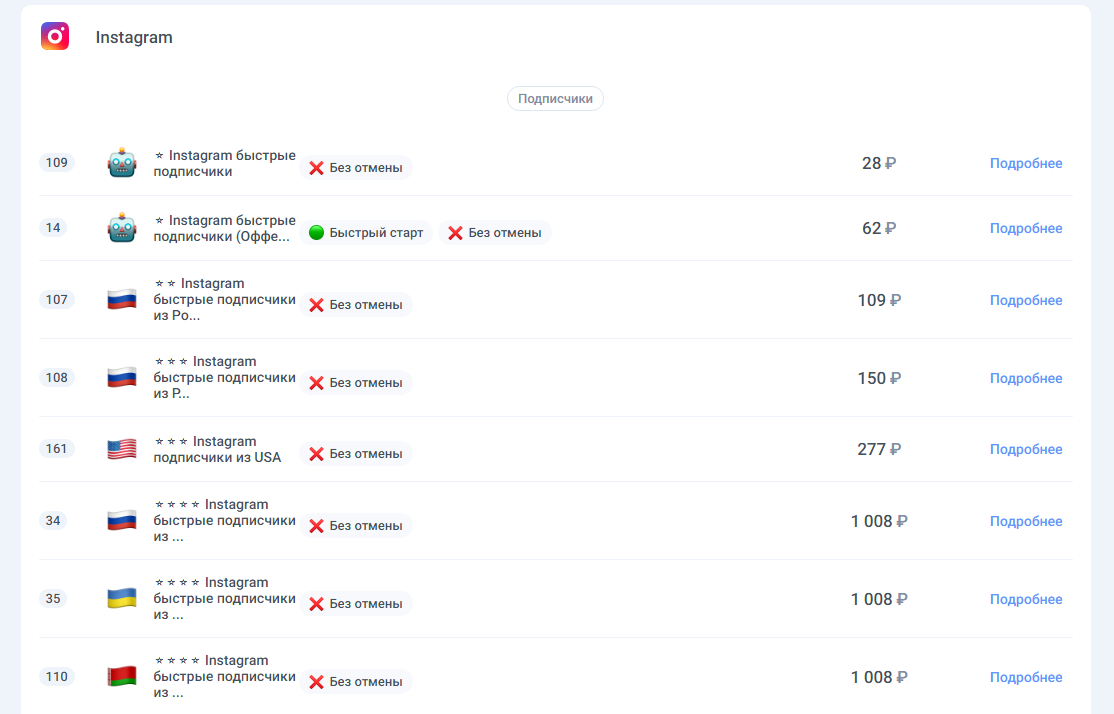Click title 'Instagram быстрые подписчики (Оффе...'
The image size is (1114, 714).
[225, 228]
